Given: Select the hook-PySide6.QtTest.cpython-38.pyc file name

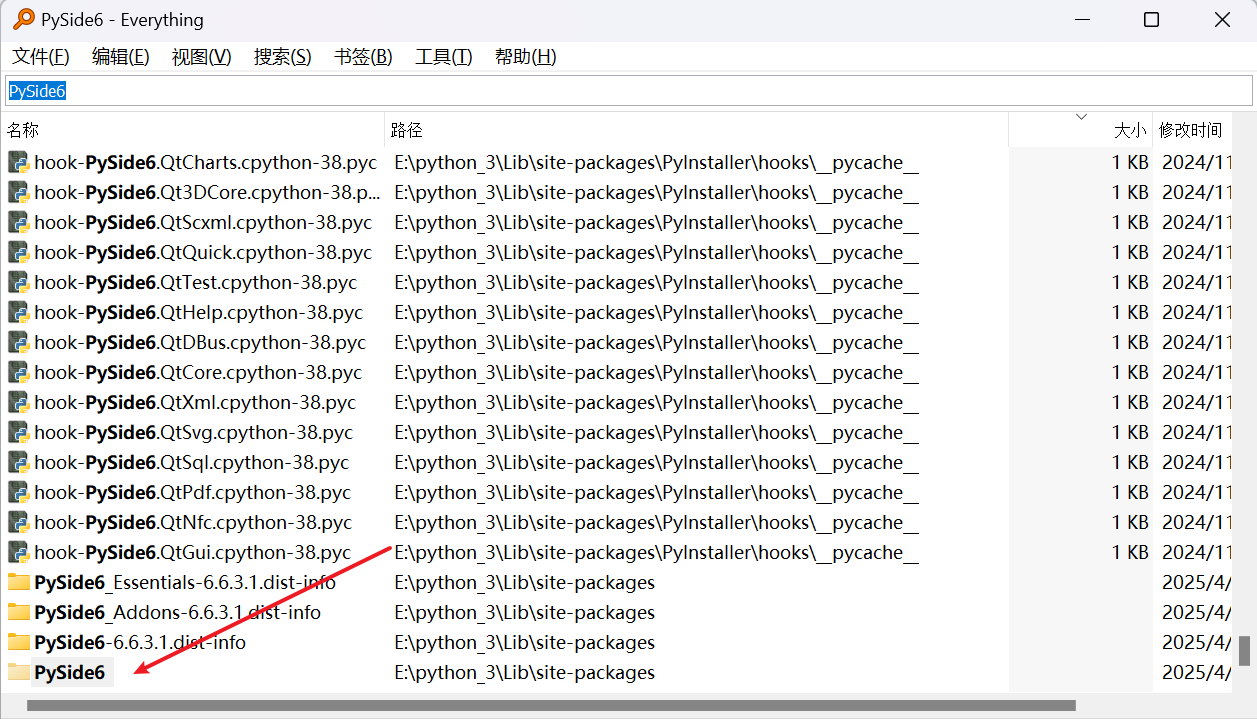Looking at the screenshot, I should pos(195,282).
